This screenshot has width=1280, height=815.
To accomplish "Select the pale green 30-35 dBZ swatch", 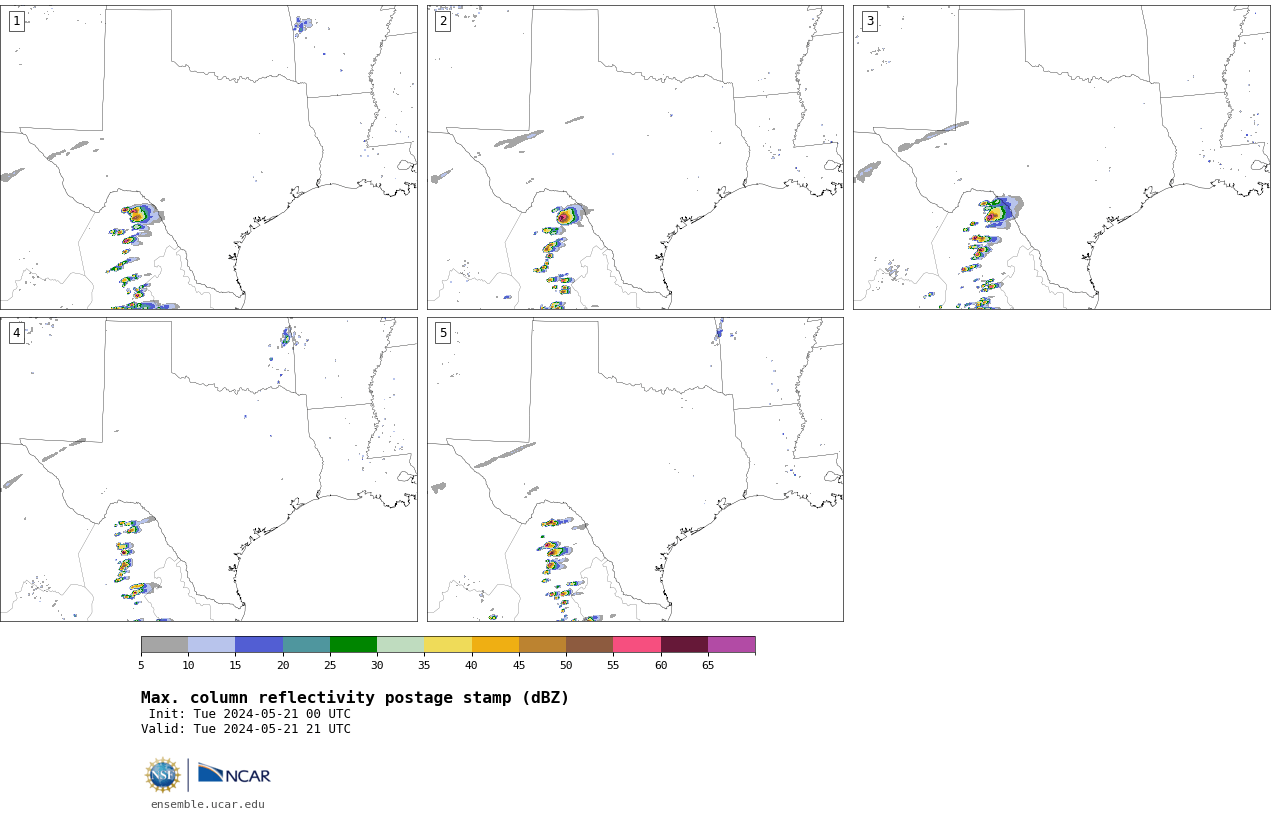I will tap(401, 645).
